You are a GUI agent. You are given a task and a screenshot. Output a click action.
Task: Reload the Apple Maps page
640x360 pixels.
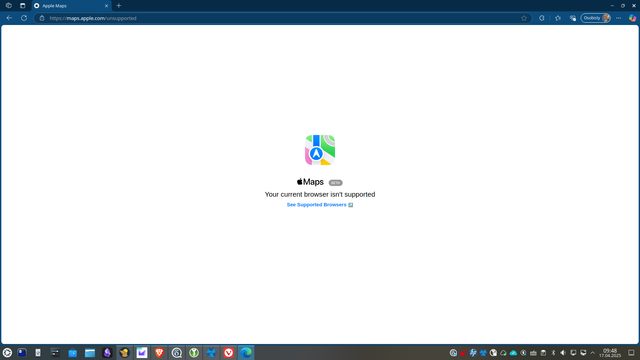[24, 18]
